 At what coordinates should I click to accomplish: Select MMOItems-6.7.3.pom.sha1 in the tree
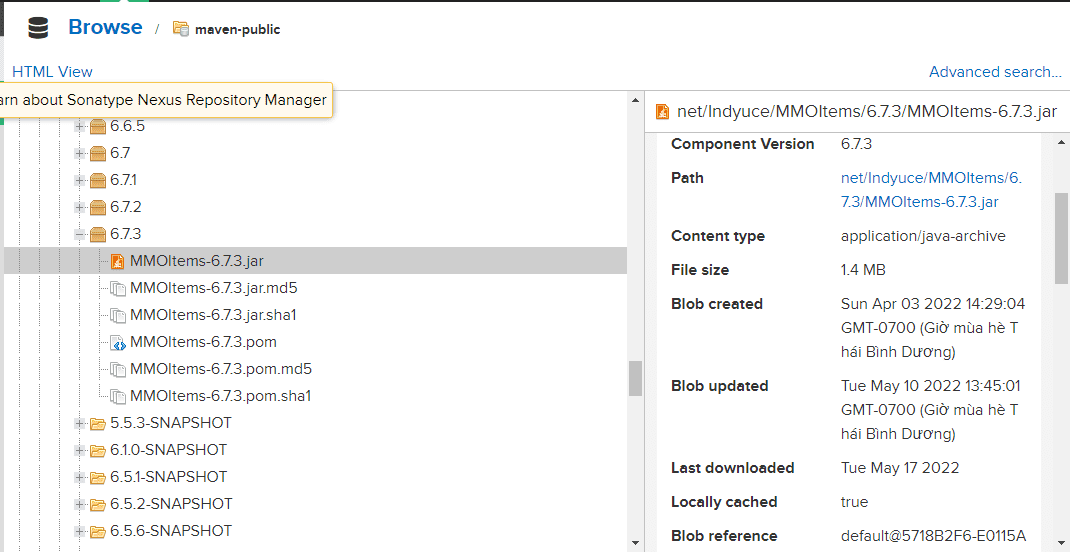220,396
